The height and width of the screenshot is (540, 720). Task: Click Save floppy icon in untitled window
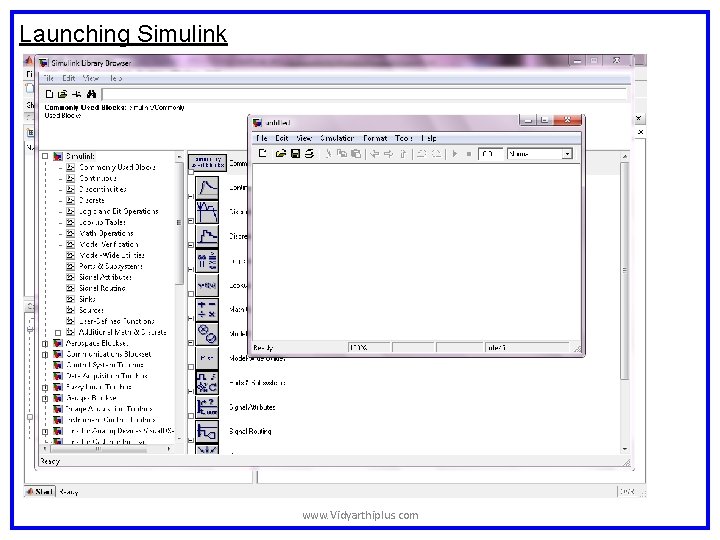tap(295, 153)
